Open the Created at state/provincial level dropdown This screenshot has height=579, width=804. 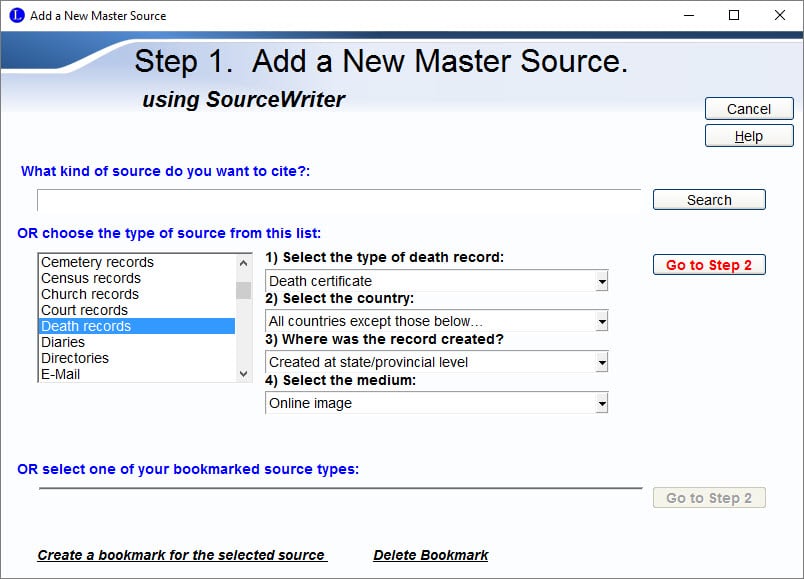pyautogui.click(x=602, y=362)
